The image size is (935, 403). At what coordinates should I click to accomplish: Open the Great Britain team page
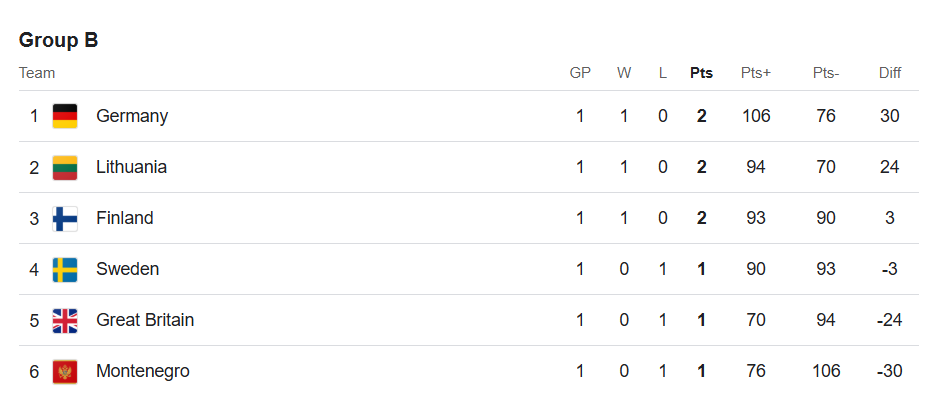click(x=145, y=320)
